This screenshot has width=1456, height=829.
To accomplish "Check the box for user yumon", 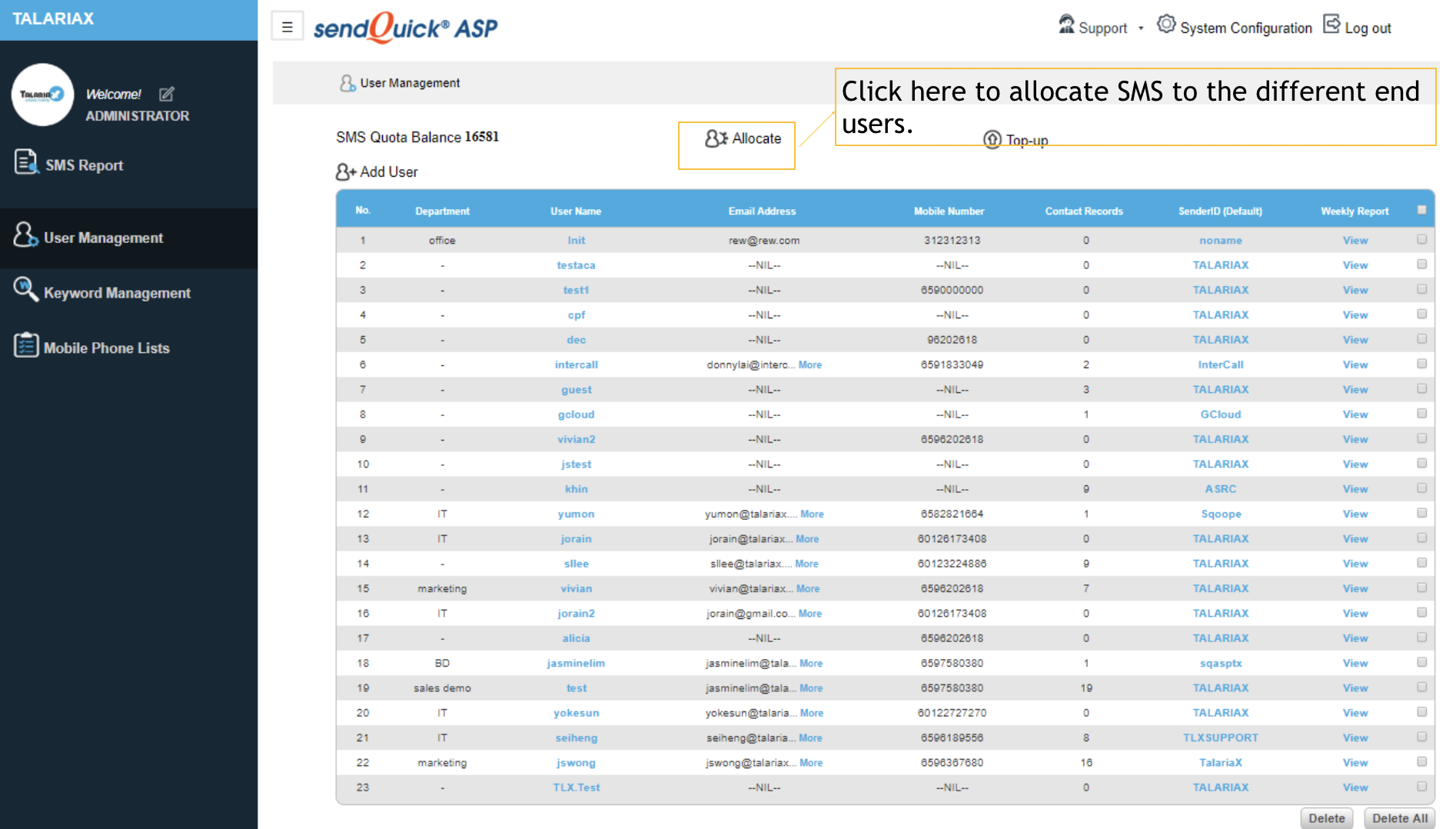I will [1421, 513].
